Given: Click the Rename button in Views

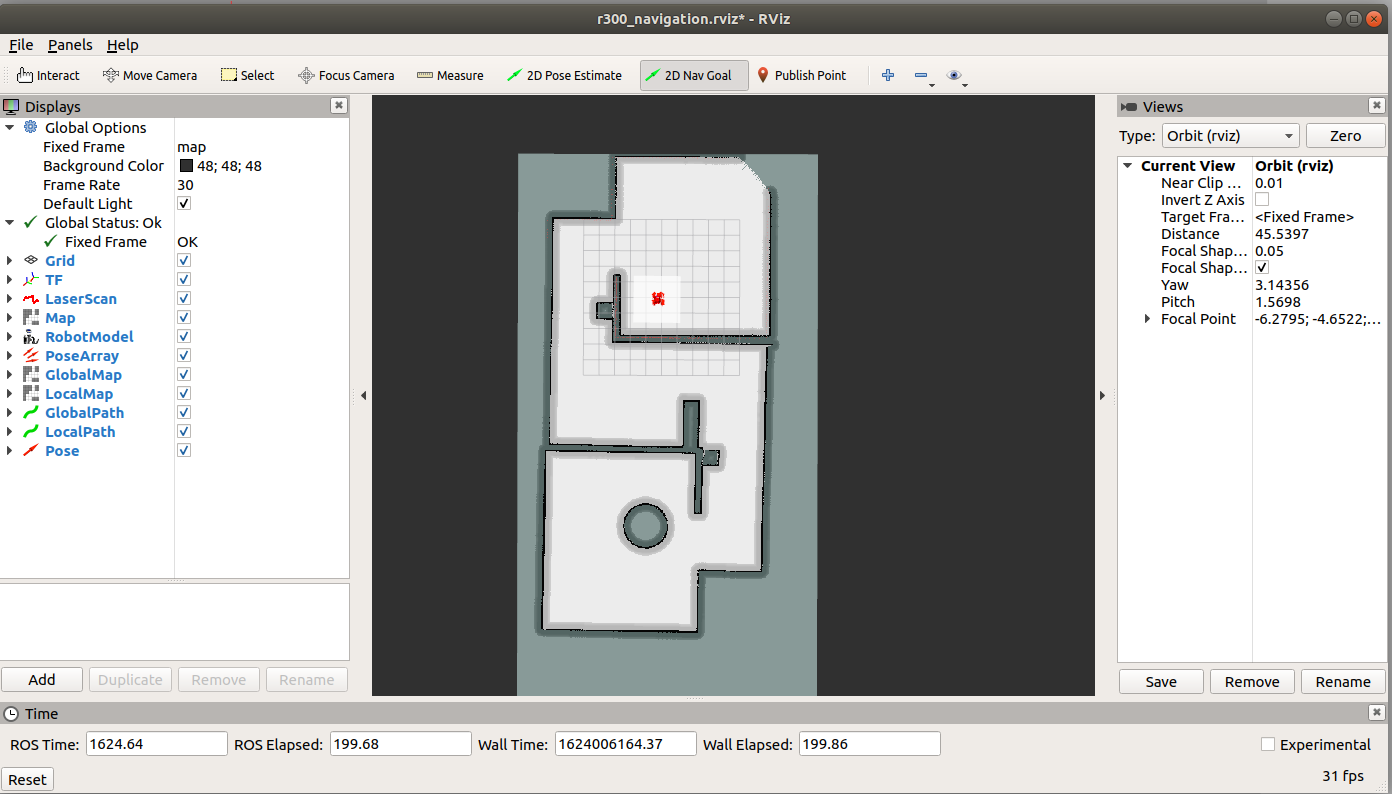Looking at the screenshot, I should point(1343,682).
